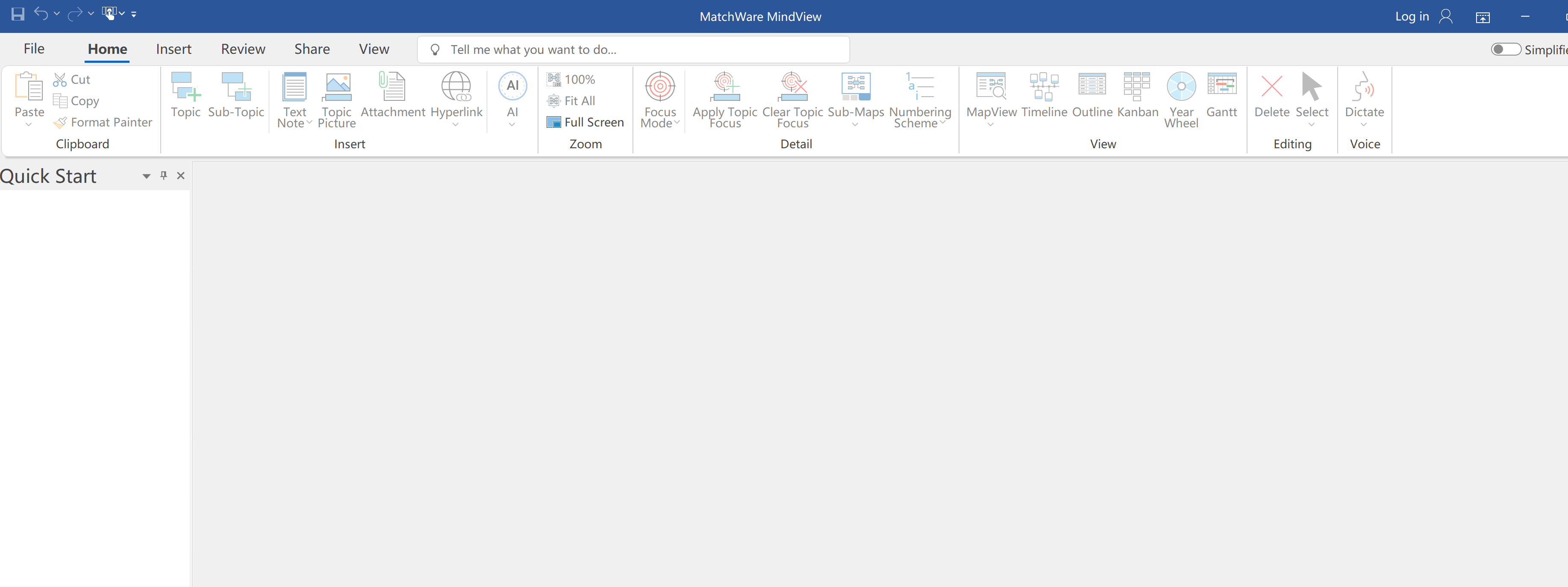Toggle the Simplified ribbon switch
The image size is (1568, 587).
(x=1506, y=49)
